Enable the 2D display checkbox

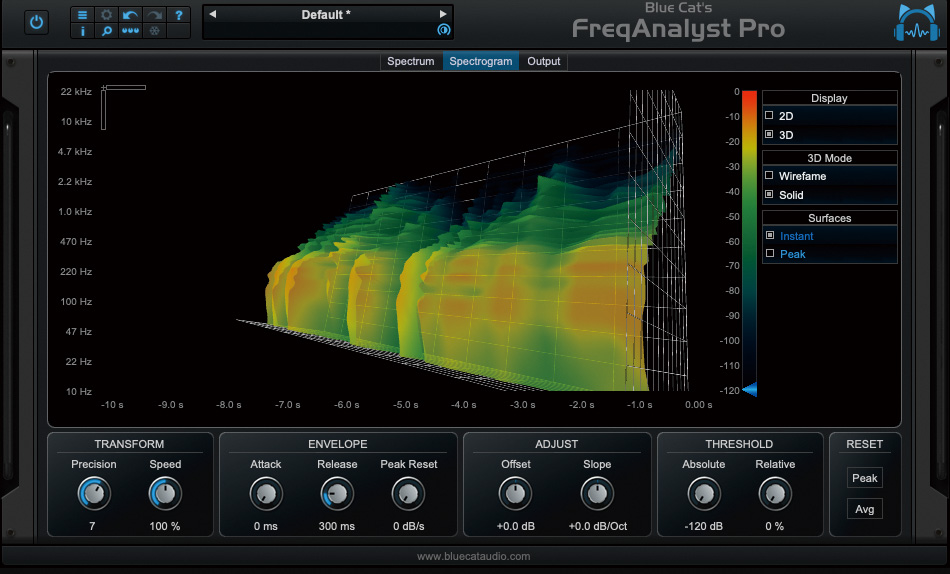tap(769, 115)
